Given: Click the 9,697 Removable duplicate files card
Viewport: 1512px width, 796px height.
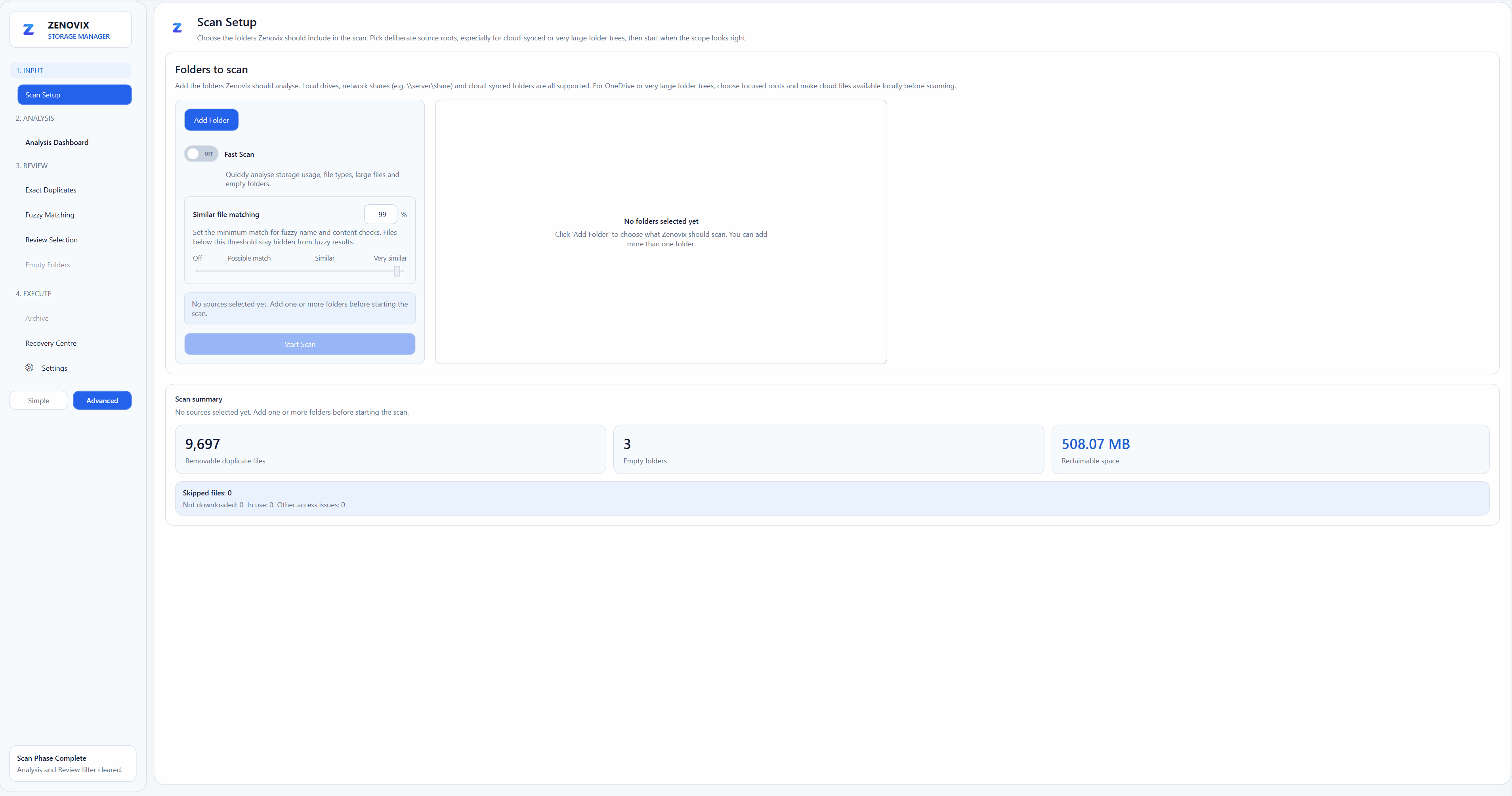Looking at the screenshot, I should pyautogui.click(x=390, y=449).
